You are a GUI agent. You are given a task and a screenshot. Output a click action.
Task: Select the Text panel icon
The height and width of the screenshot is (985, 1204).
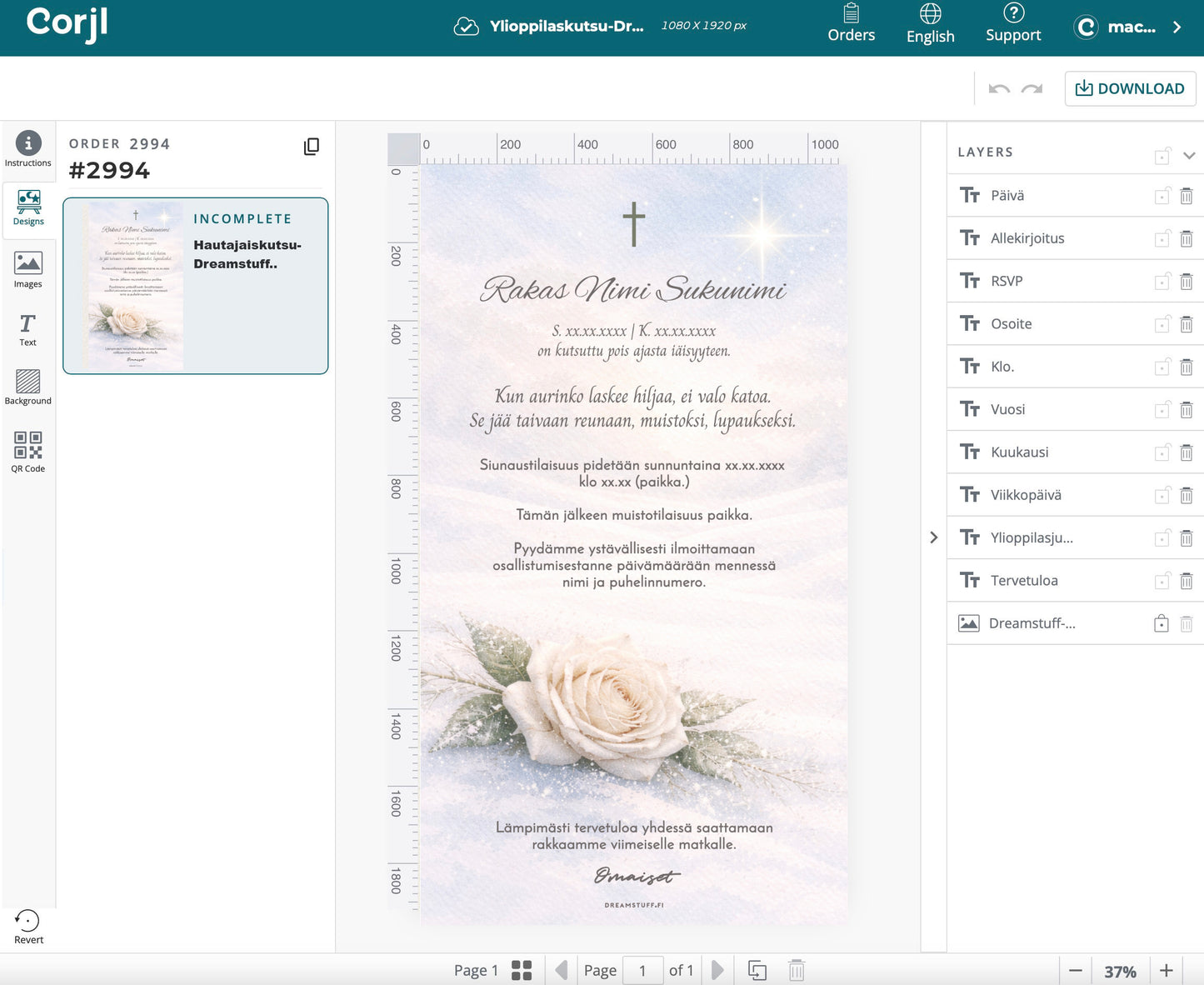click(x=28, y=328)
